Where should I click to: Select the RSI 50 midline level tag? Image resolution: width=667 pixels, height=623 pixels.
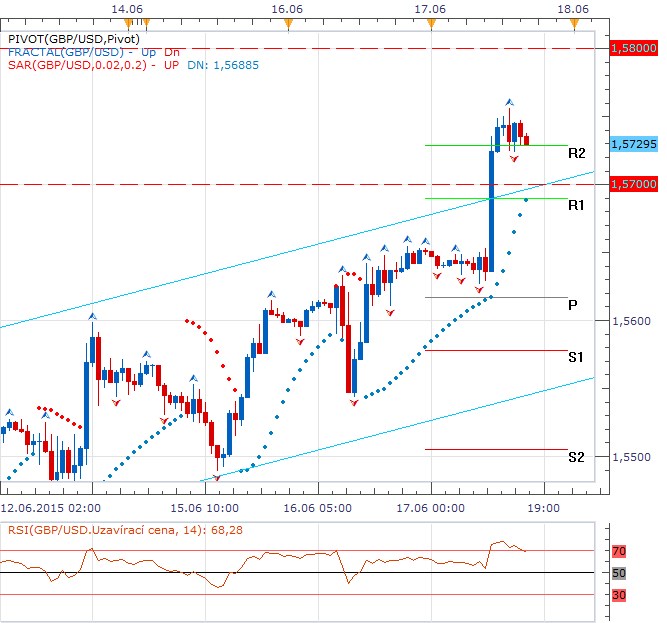[x=619, y=572]
